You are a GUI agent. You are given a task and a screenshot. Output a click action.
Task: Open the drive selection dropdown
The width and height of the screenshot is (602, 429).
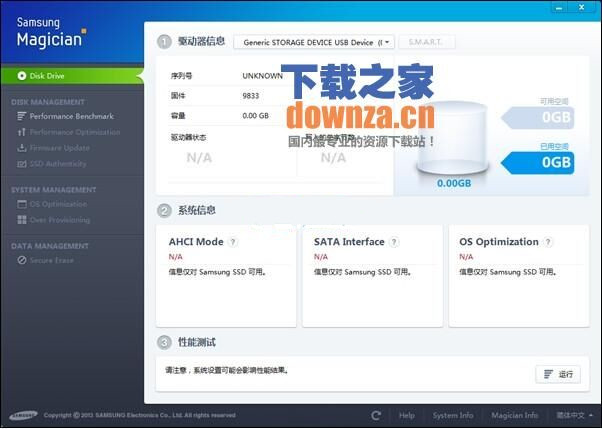coord(314,42)
